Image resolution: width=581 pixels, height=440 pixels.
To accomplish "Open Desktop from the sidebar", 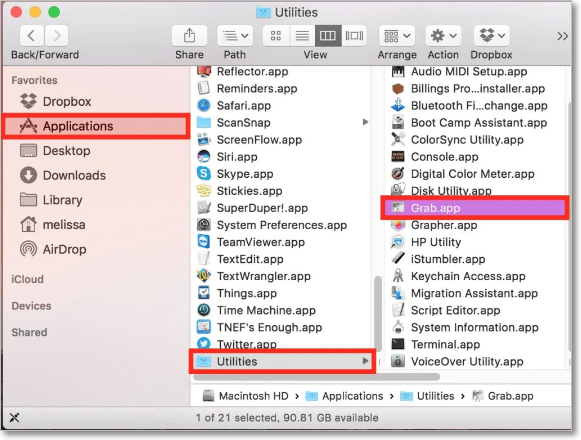I will point(55,150).
